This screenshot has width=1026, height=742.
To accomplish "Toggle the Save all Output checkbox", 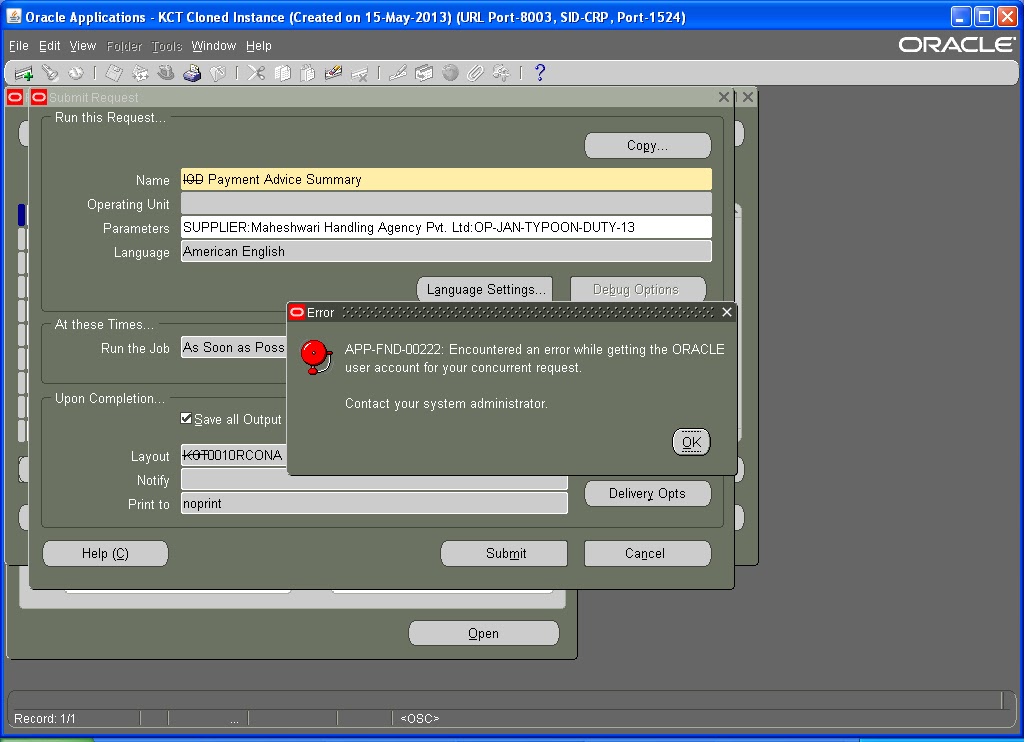I will (x=186, y=418).
